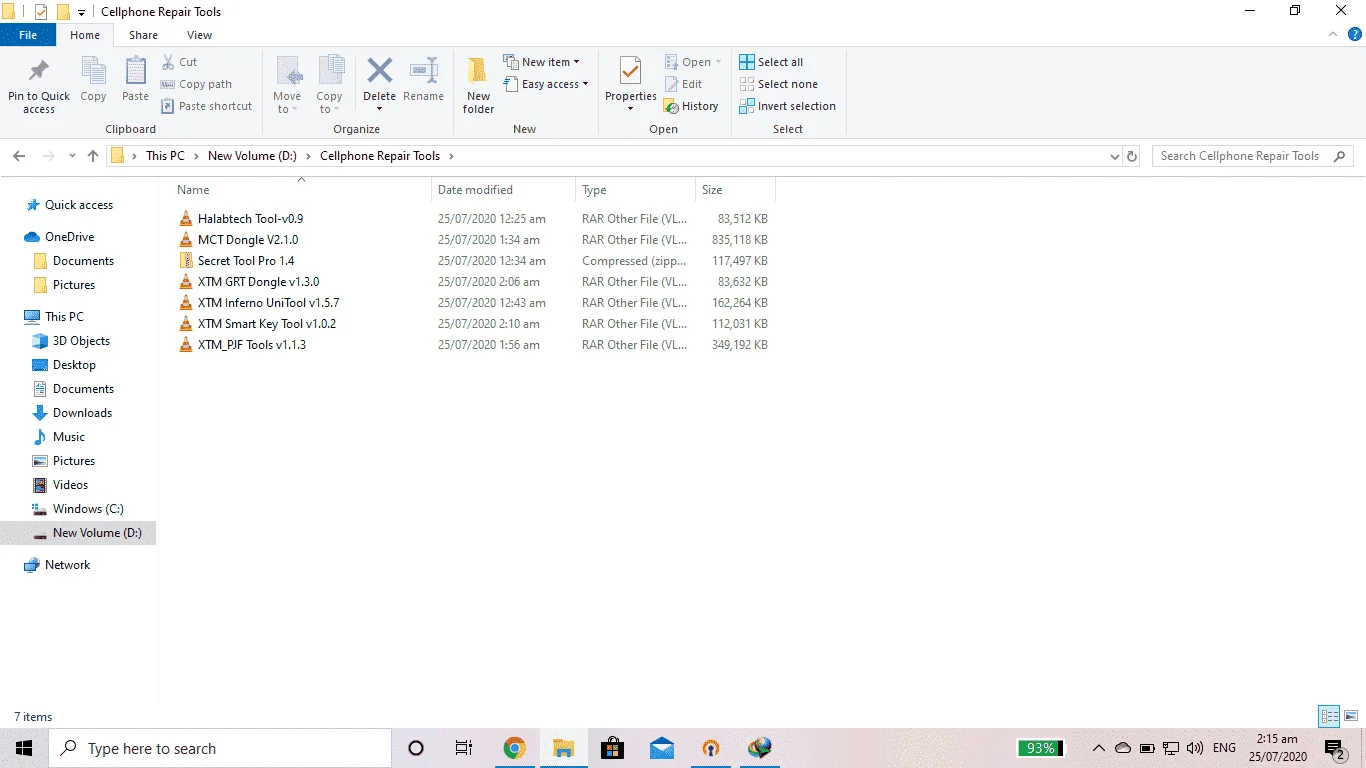Open Mail app in taskbar

[x=661, y=748]
